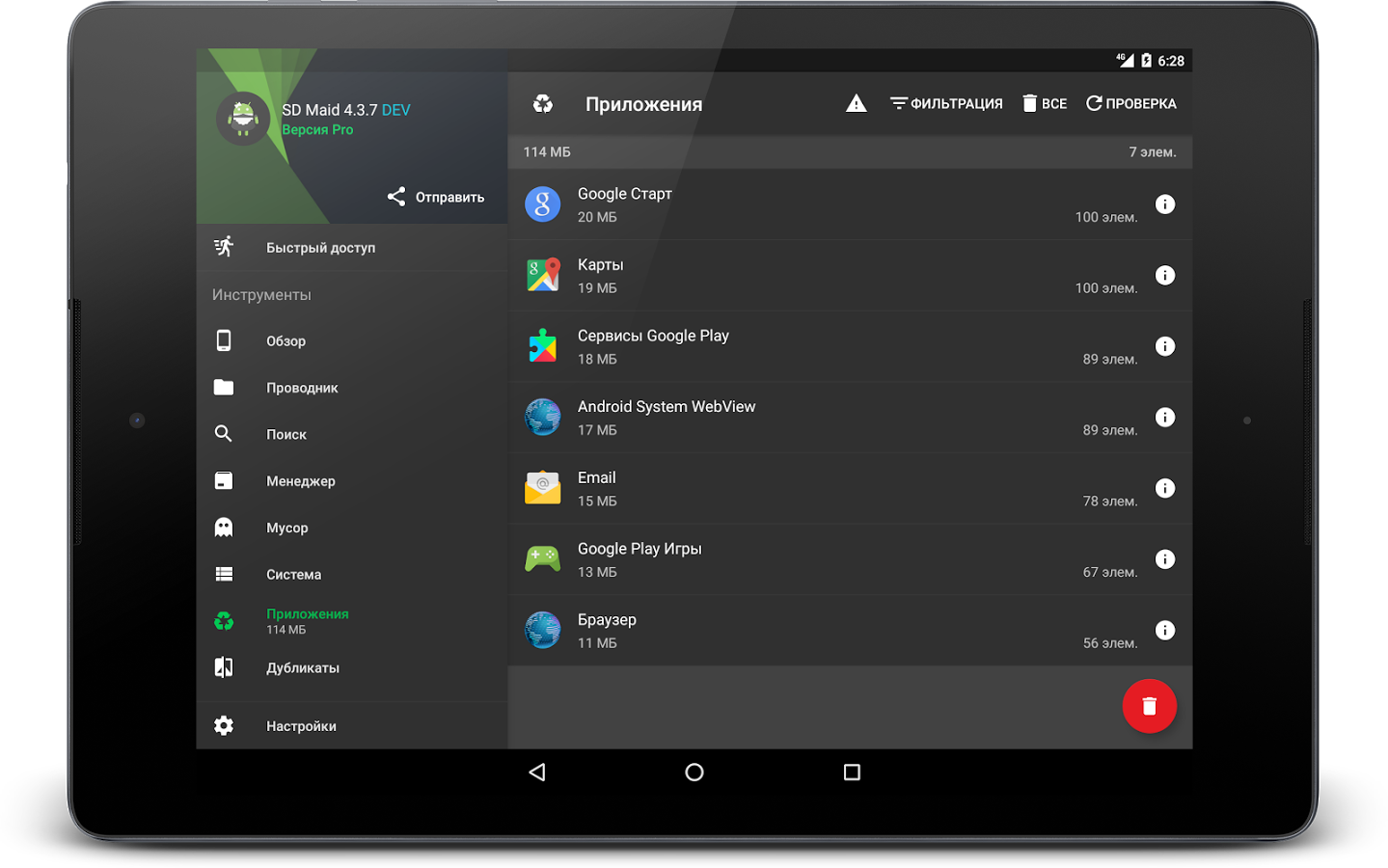Viewport: 1388px width, 868px height.
Task: Open info for Google Старт
Action: coord(1165,204)
